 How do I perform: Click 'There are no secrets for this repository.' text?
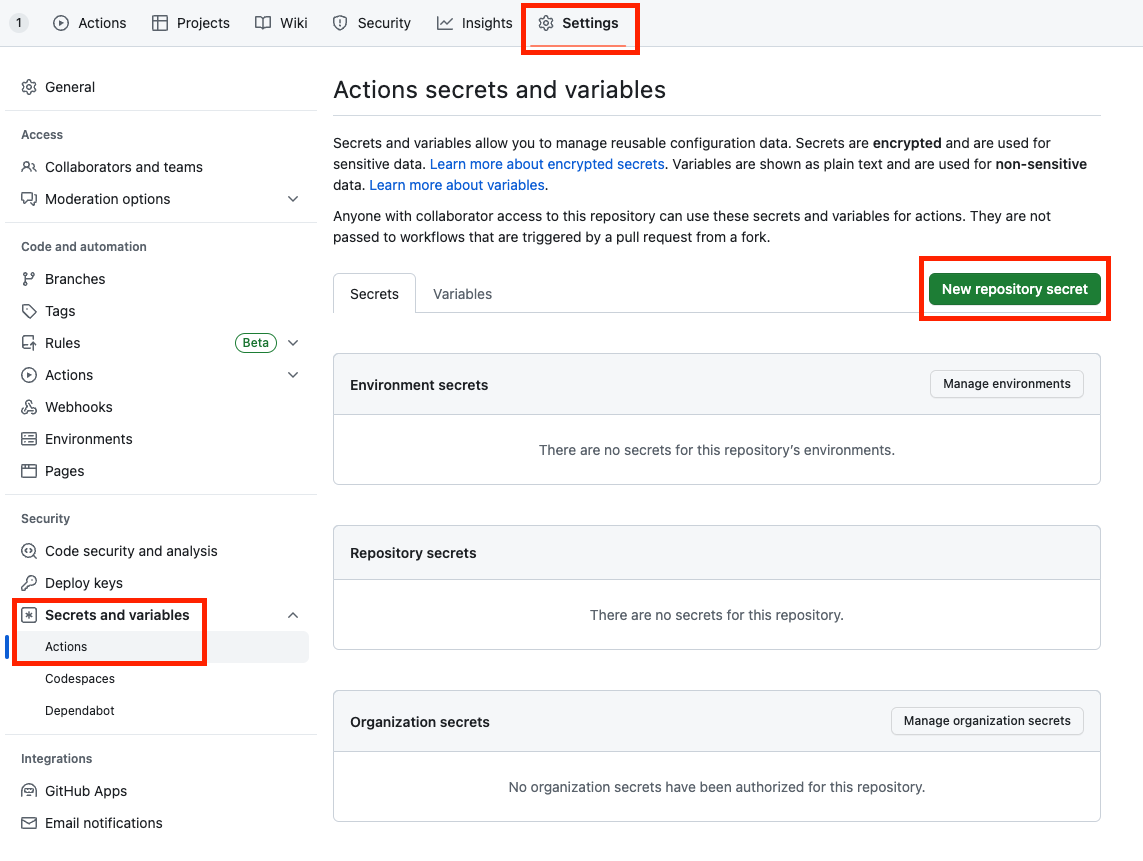click(717, 615)
